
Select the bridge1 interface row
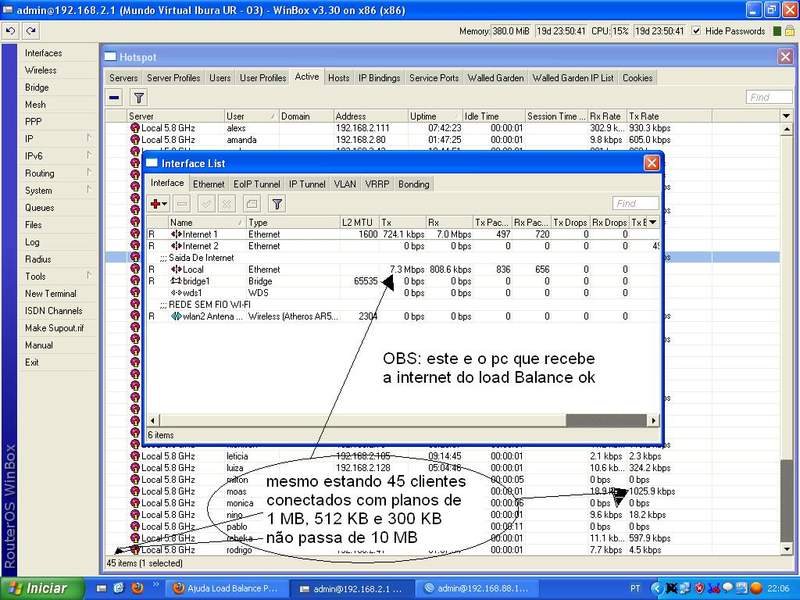[x=402, y=281]
